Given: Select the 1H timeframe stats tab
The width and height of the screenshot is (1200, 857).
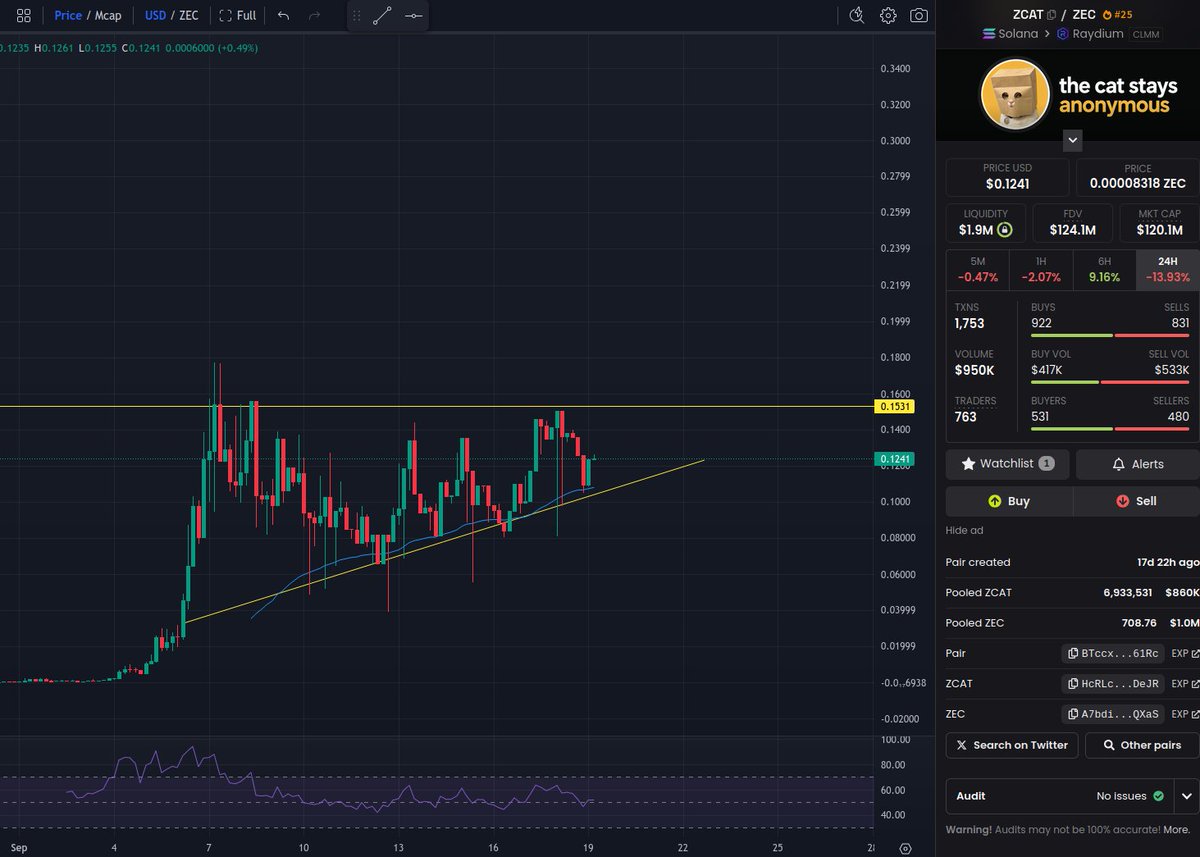Looking at the screenshot, I should point(1040,269).
